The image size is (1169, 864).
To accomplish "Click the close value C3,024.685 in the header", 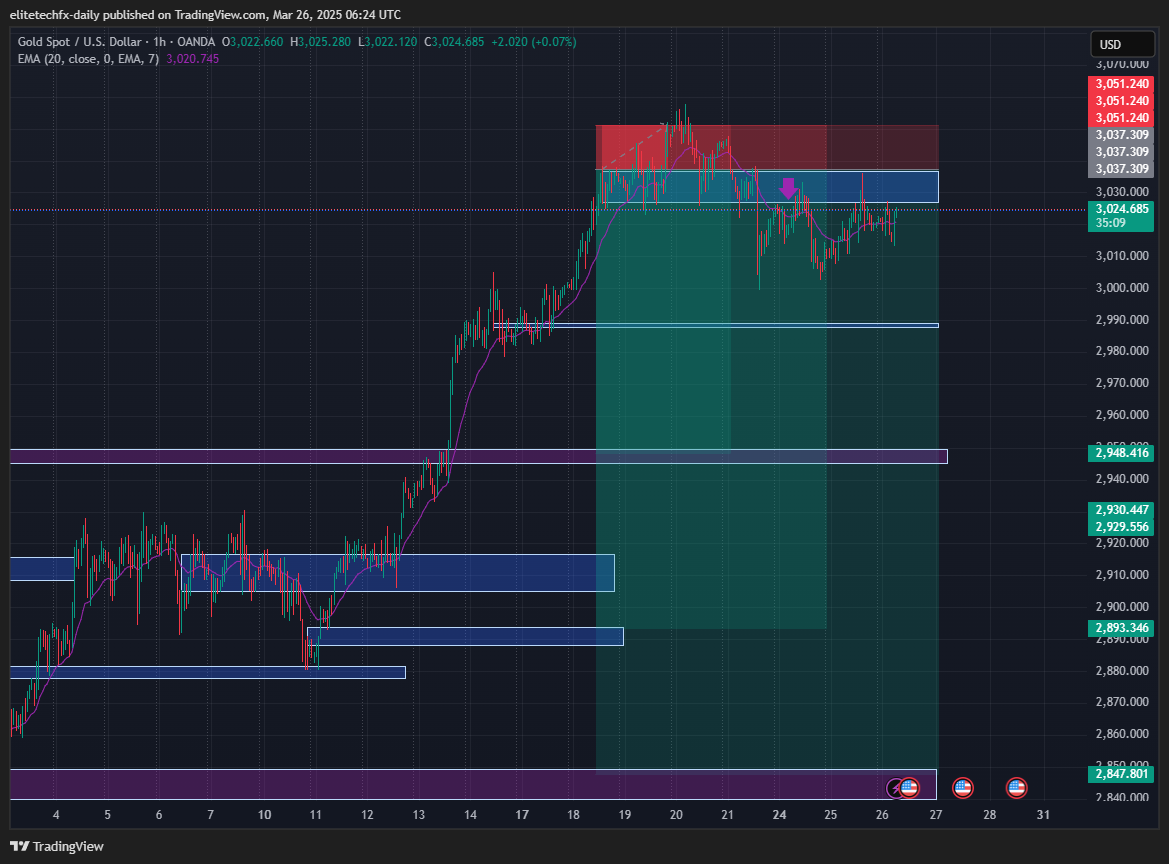I will click(454, 42).
